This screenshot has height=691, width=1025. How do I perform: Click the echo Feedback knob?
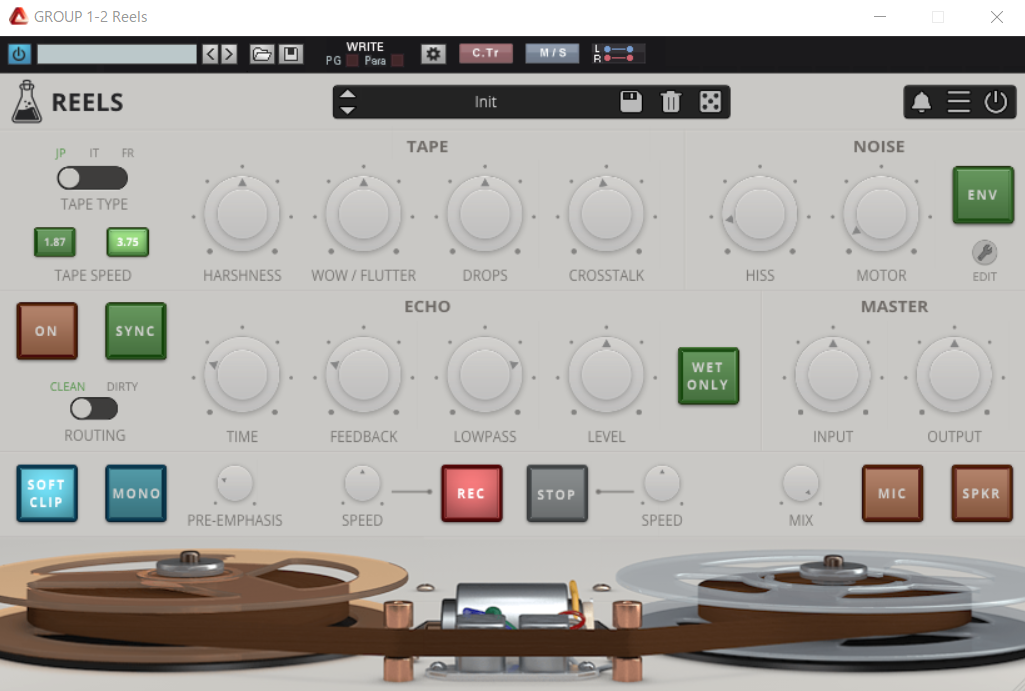pos(363,375)
